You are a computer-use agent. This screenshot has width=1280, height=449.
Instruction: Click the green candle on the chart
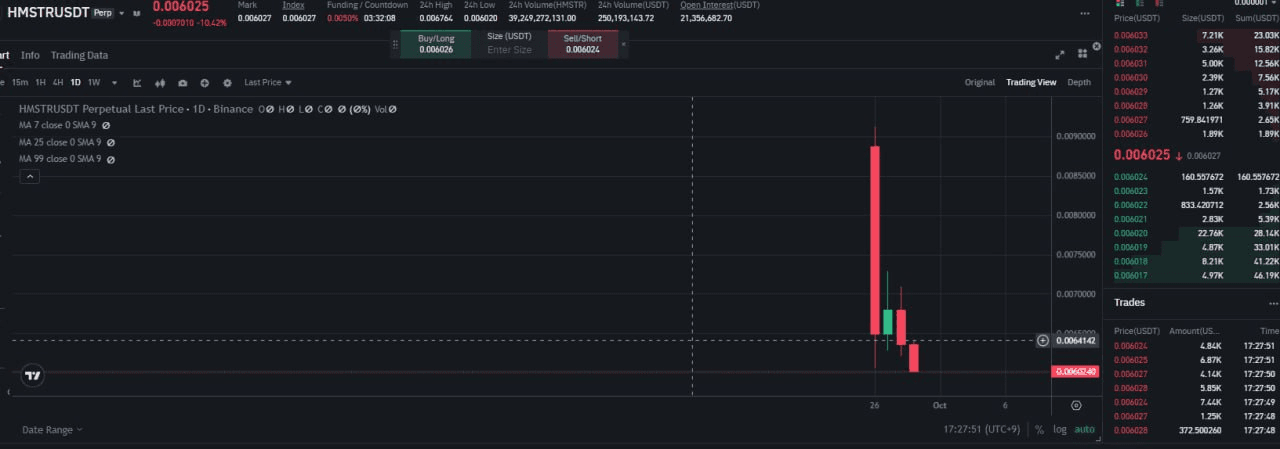(887, 322)
